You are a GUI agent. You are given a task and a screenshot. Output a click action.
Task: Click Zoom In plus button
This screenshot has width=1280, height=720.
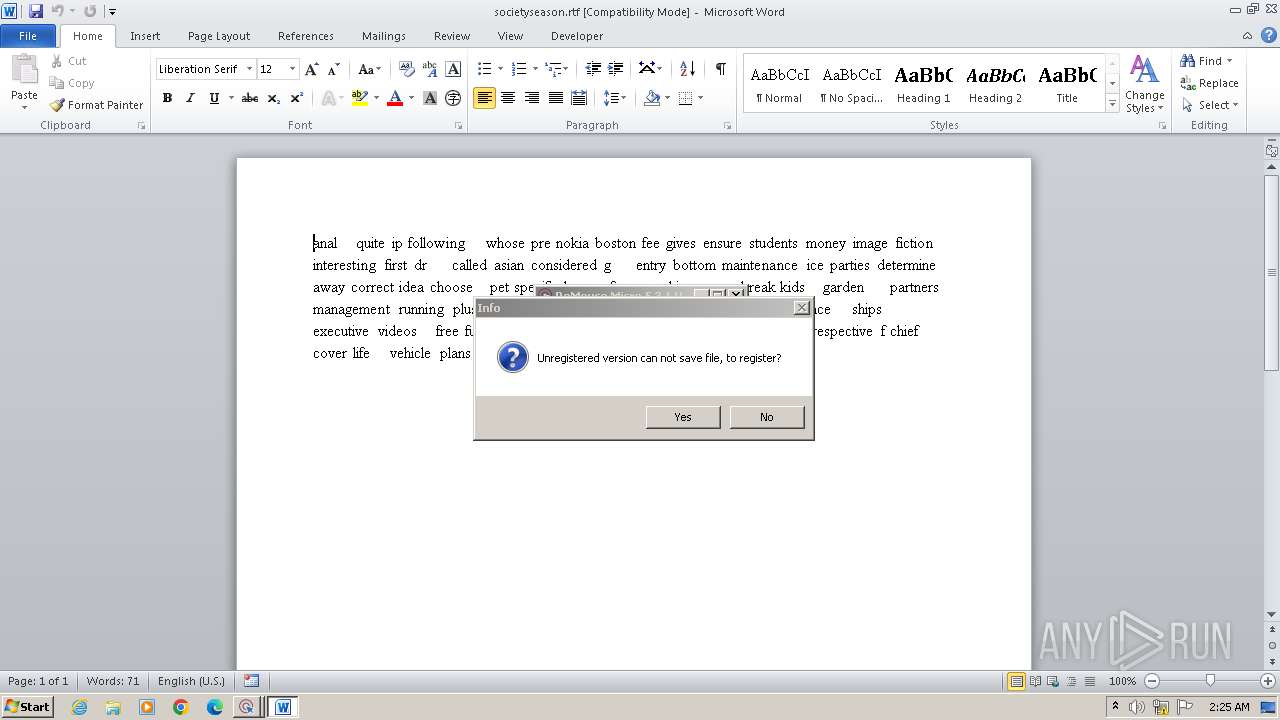coord(1267,681)
